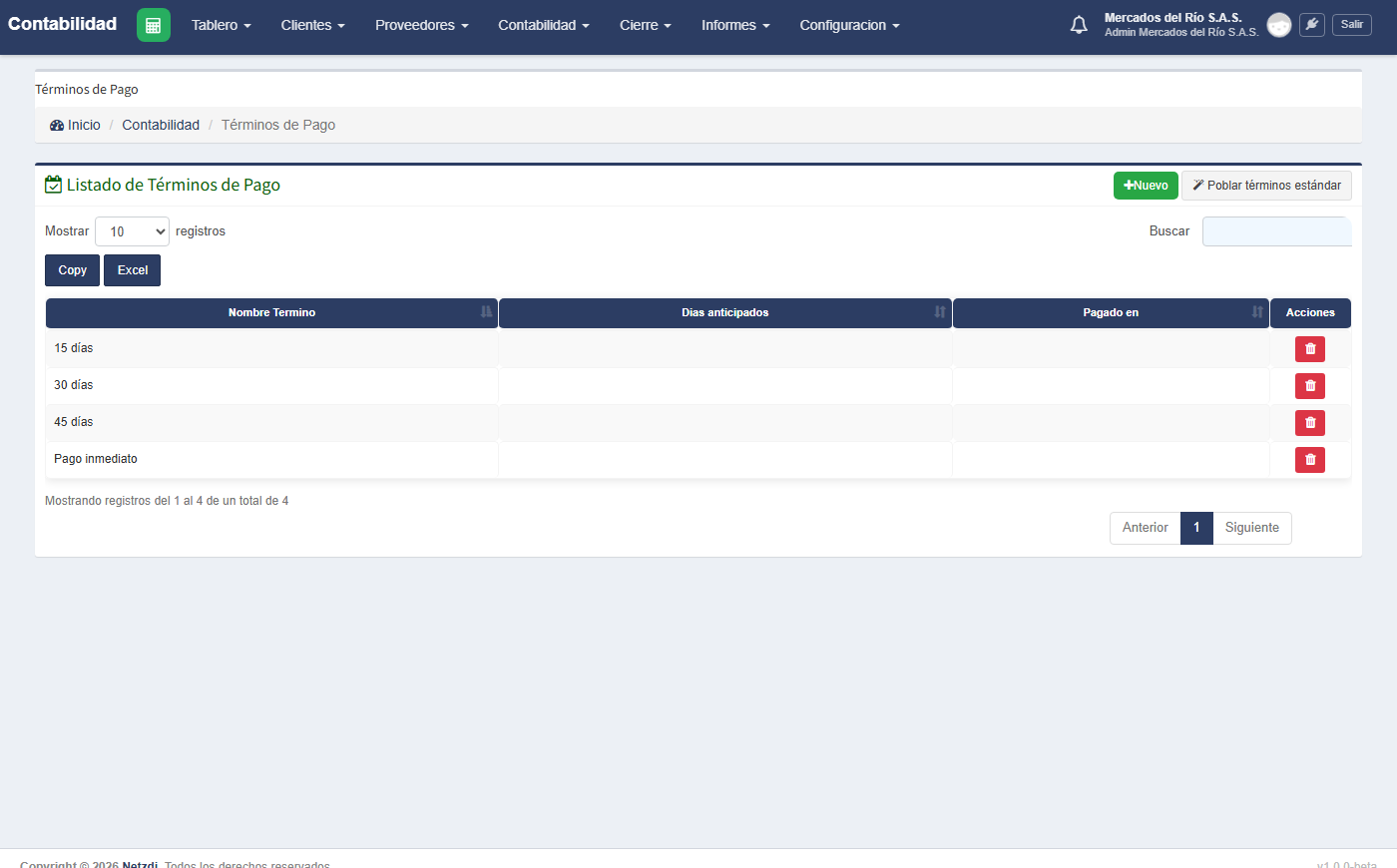Open the notifications bell

tap(1079, 25)
